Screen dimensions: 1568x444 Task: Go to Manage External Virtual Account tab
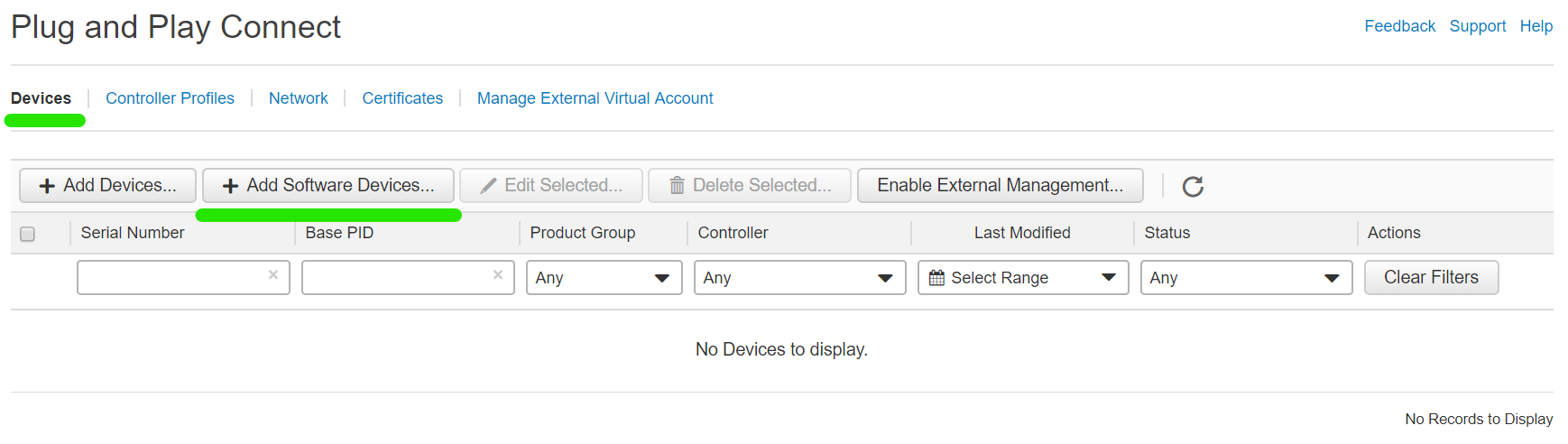595,98
